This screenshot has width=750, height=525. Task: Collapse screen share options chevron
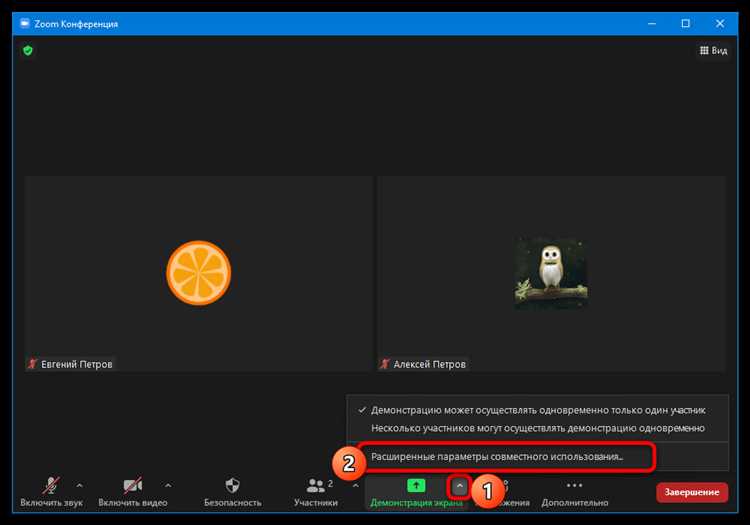pos(459,486)
